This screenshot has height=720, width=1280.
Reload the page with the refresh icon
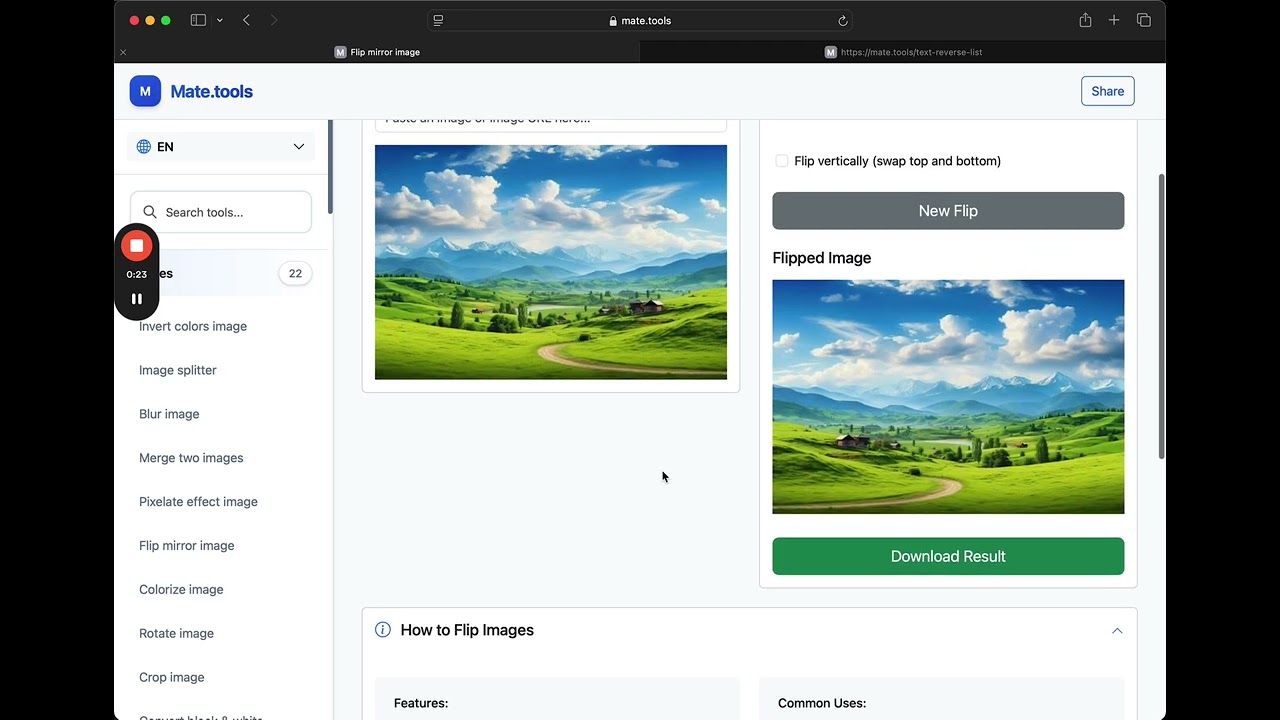click(x=843, y=20)
